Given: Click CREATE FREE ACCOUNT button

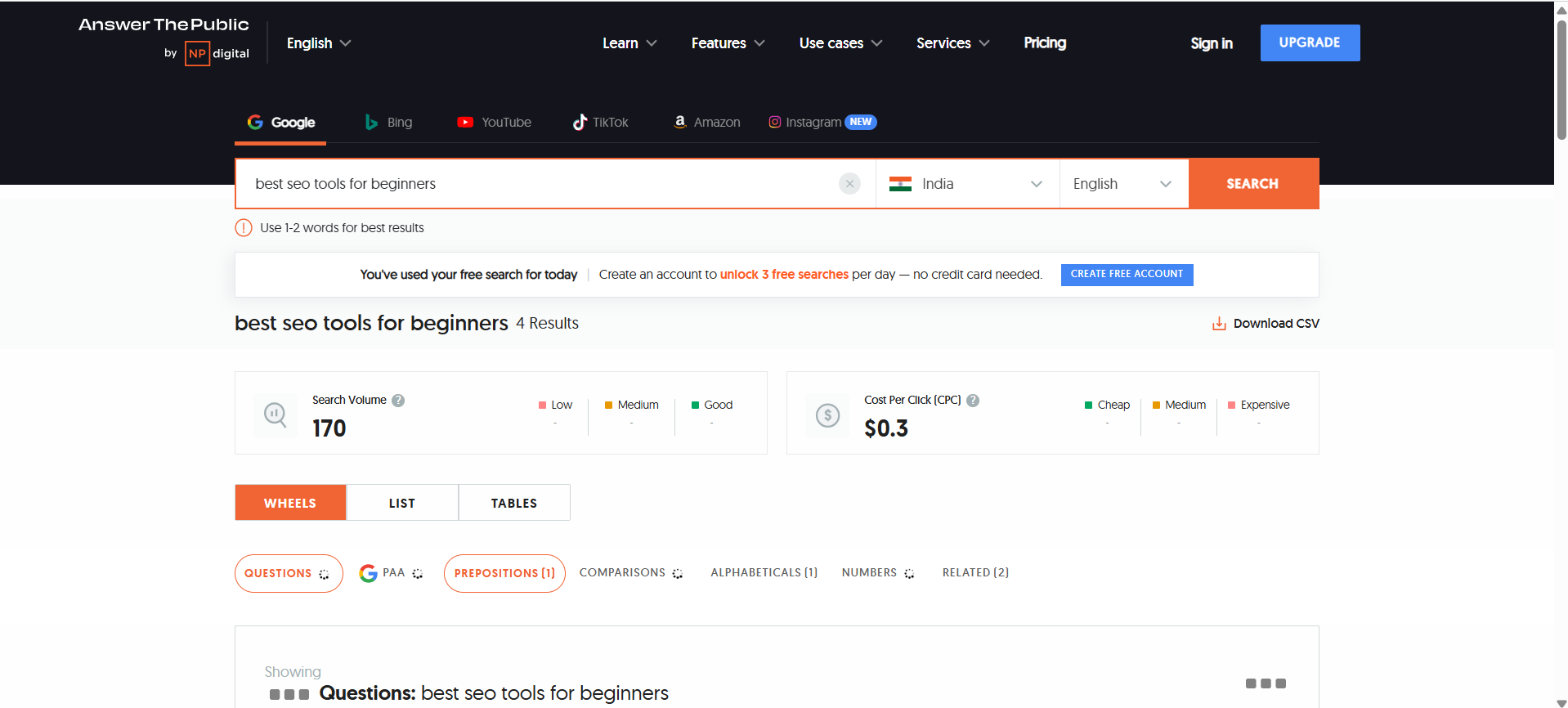Looking at the screenshot, I should pos(1127,275).
